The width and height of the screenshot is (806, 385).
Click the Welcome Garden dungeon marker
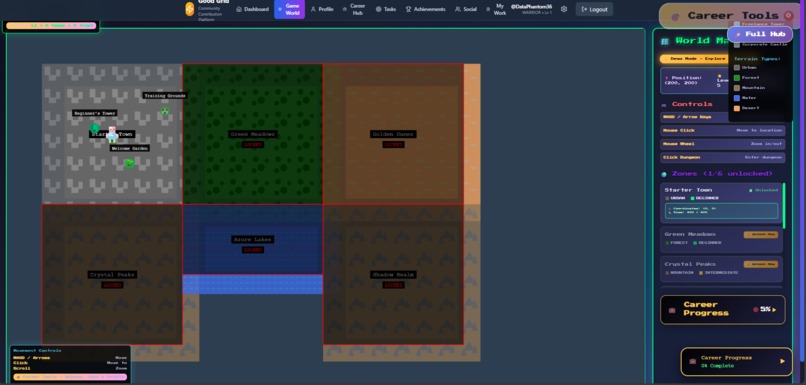tap(129, 163)
